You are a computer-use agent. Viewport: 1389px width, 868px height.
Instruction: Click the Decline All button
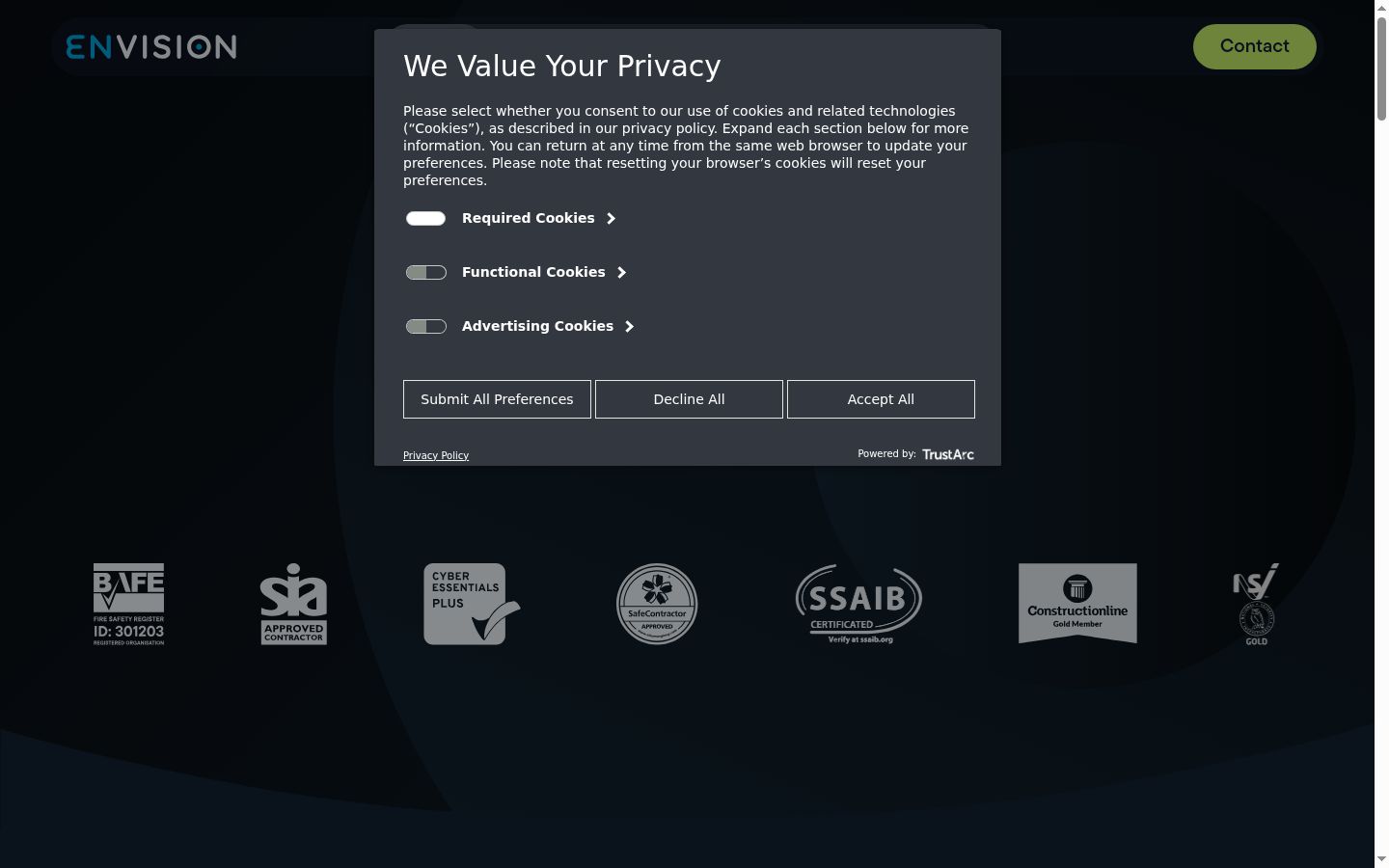(x=689, y=399)
